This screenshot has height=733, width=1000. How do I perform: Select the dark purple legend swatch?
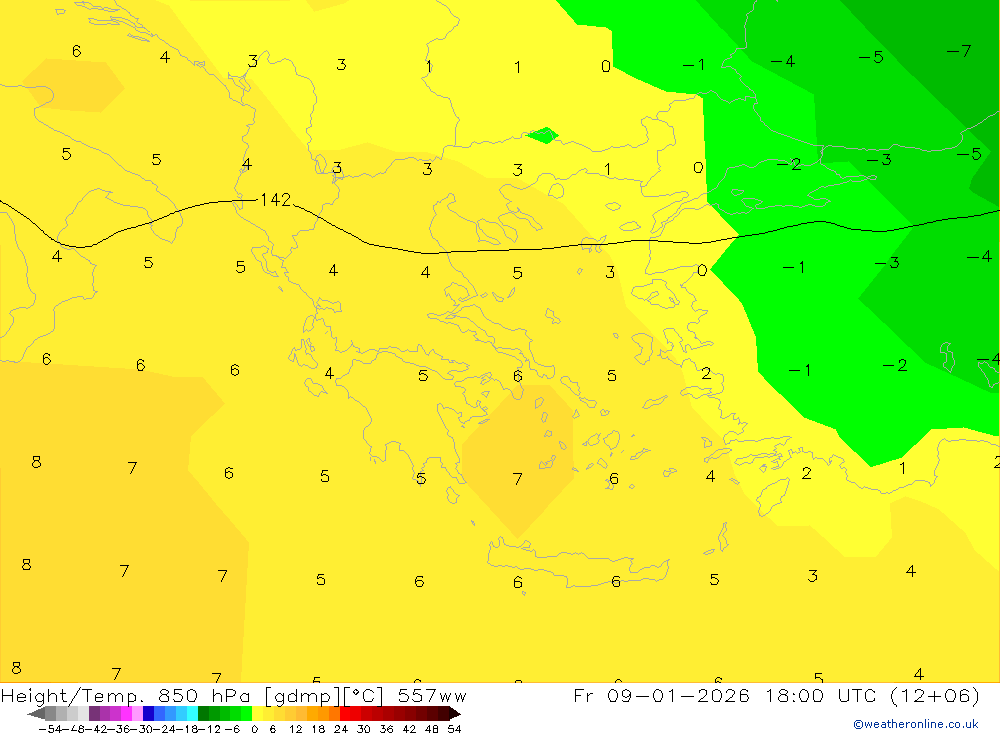click(x=94, y=714)
